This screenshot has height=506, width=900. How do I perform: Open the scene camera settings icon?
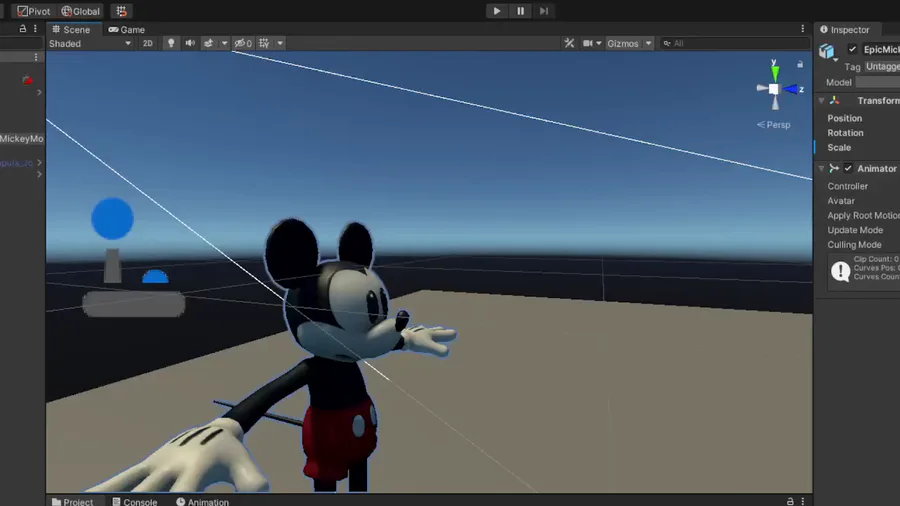pyautogui.click(x=588, y=44)
